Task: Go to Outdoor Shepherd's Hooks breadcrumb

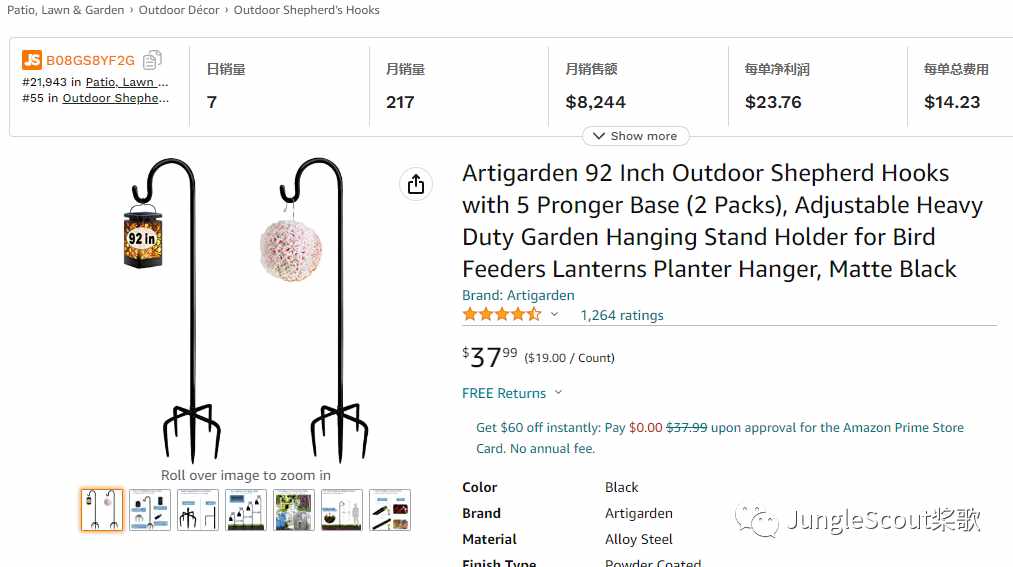Action: click(x=307, y=10)
